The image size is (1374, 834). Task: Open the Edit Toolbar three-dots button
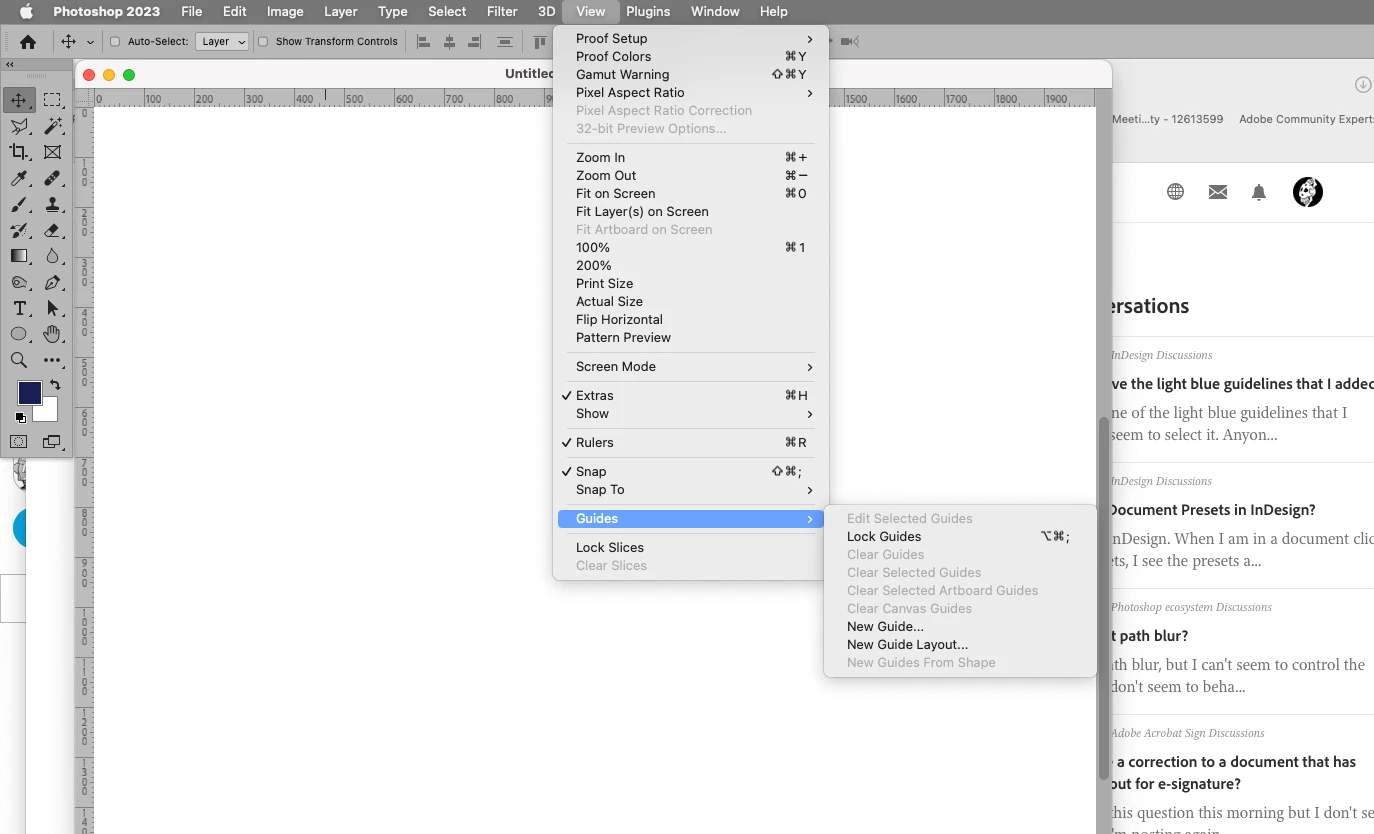point(53,360)
